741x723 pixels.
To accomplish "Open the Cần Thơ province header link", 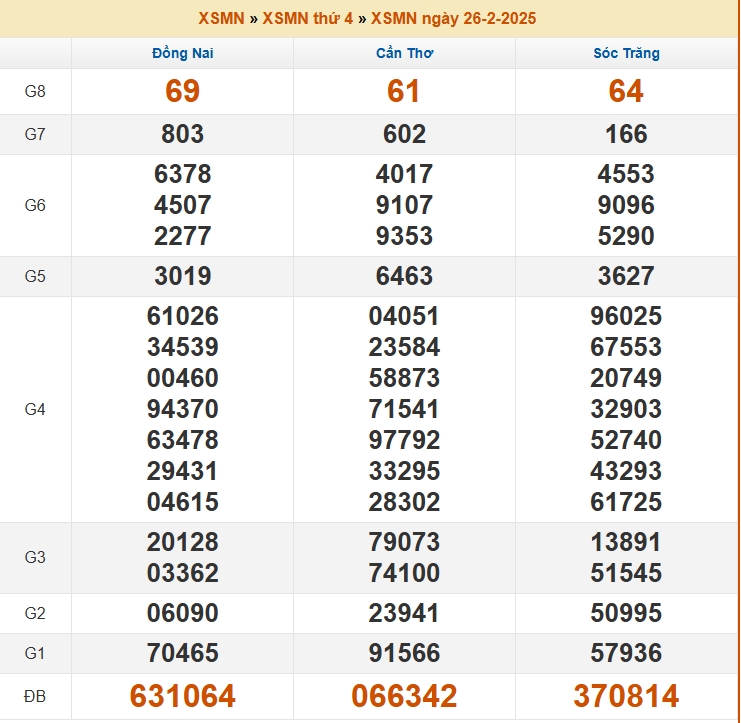I will coord(405,53).
